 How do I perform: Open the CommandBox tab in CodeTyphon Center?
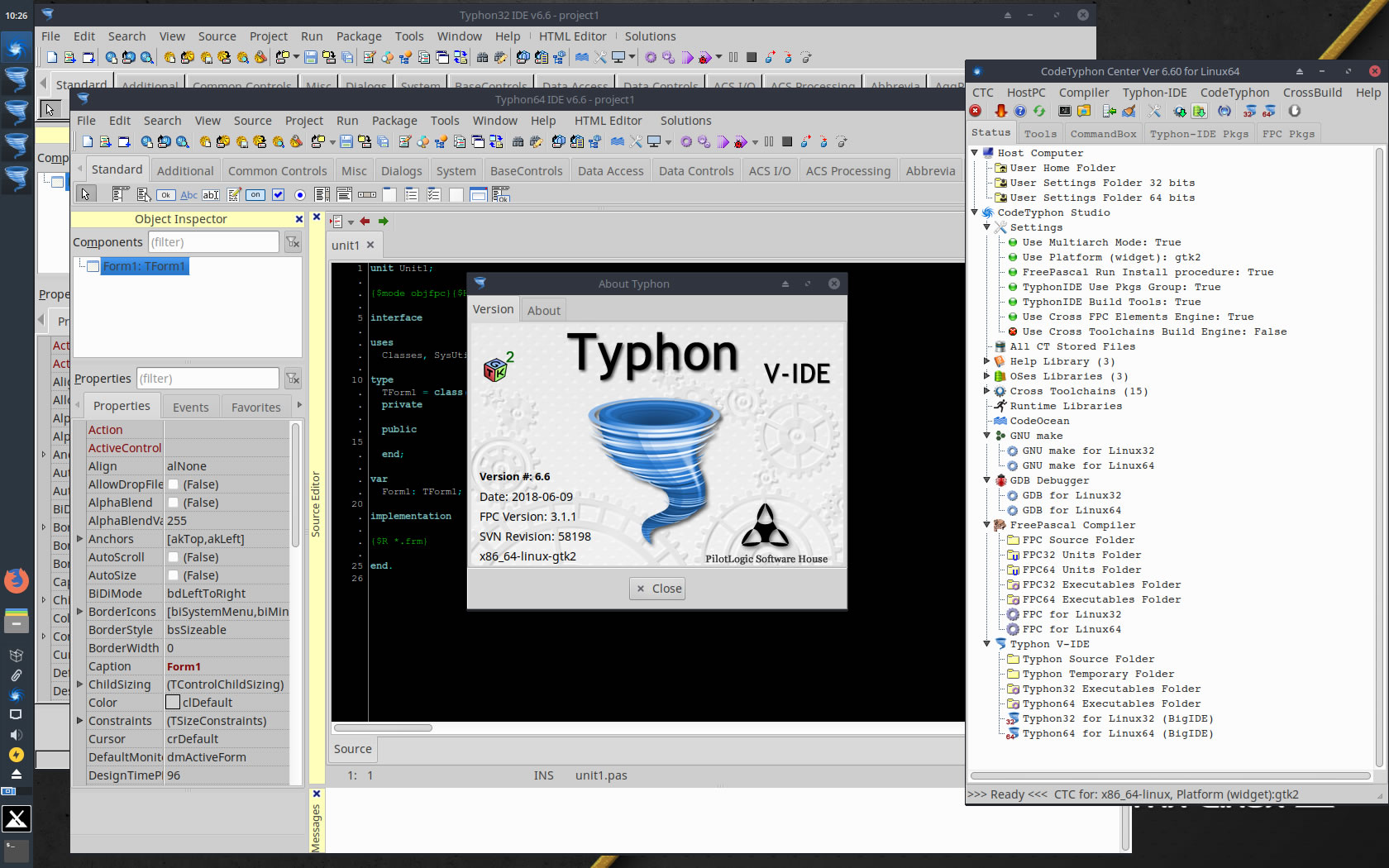pyautogui.click(x=1103, y=134)
